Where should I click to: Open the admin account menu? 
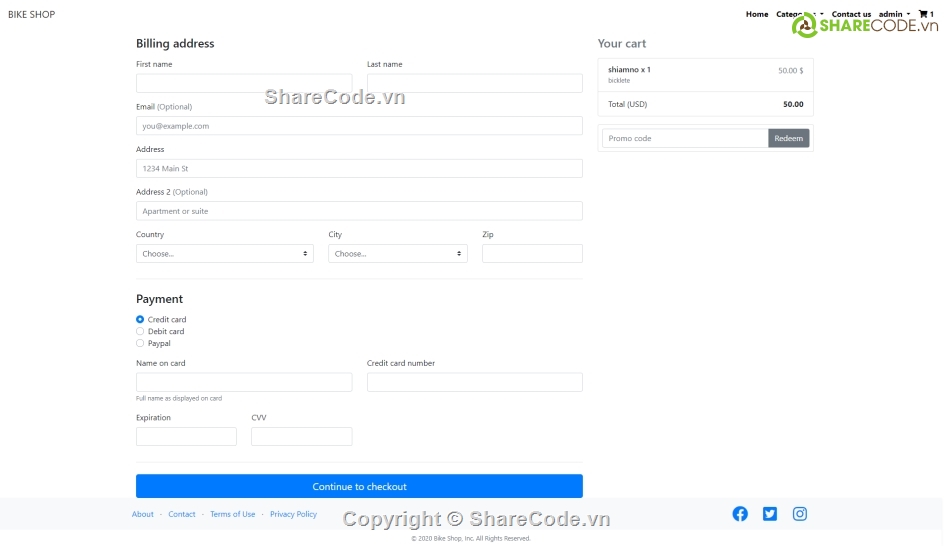(x=893, y=14)
